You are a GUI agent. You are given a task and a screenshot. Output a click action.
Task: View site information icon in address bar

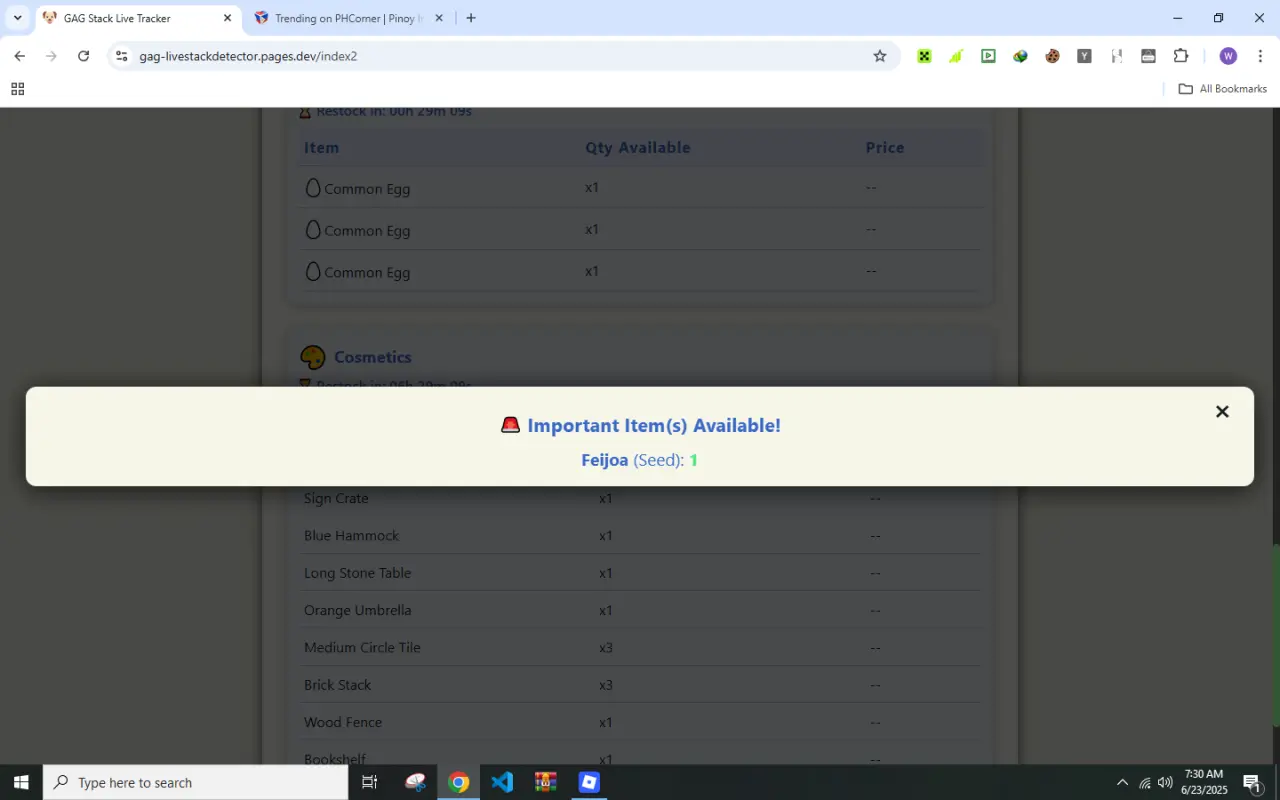click(121, 56)
